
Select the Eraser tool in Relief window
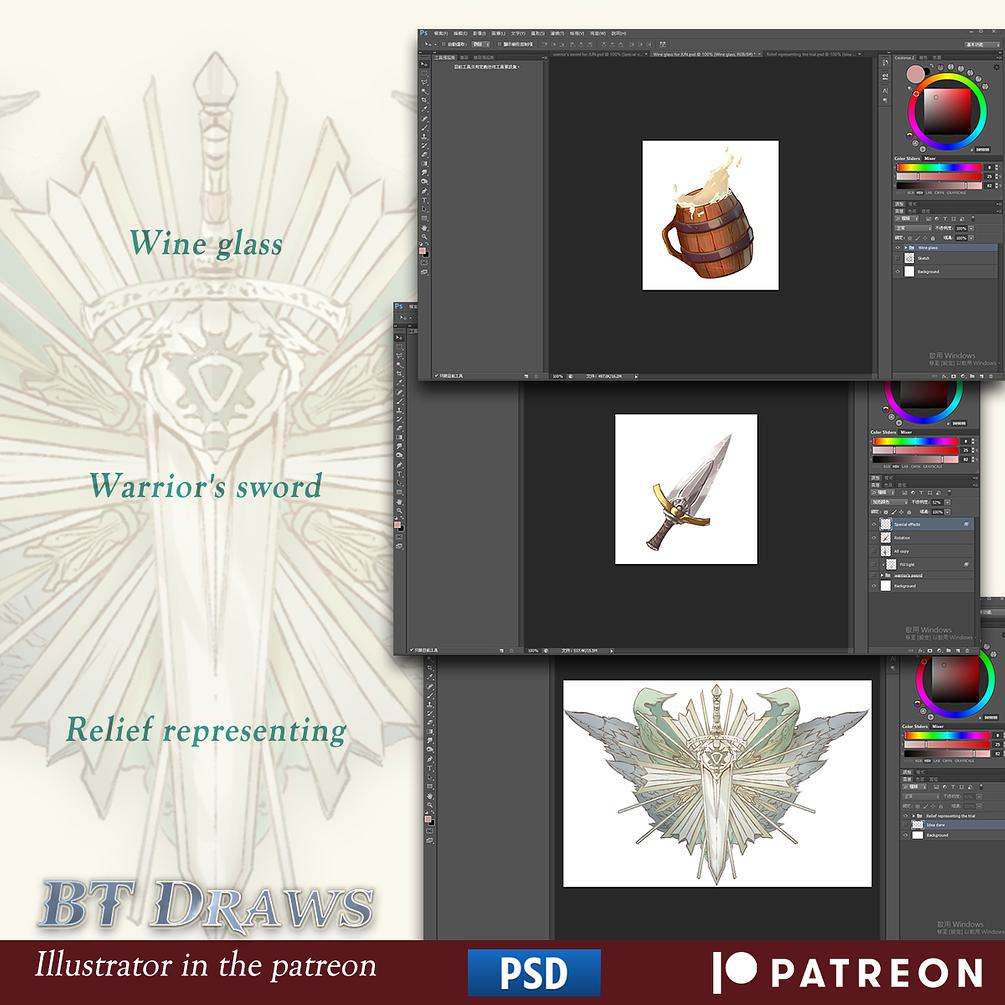(x=429, y=722)
